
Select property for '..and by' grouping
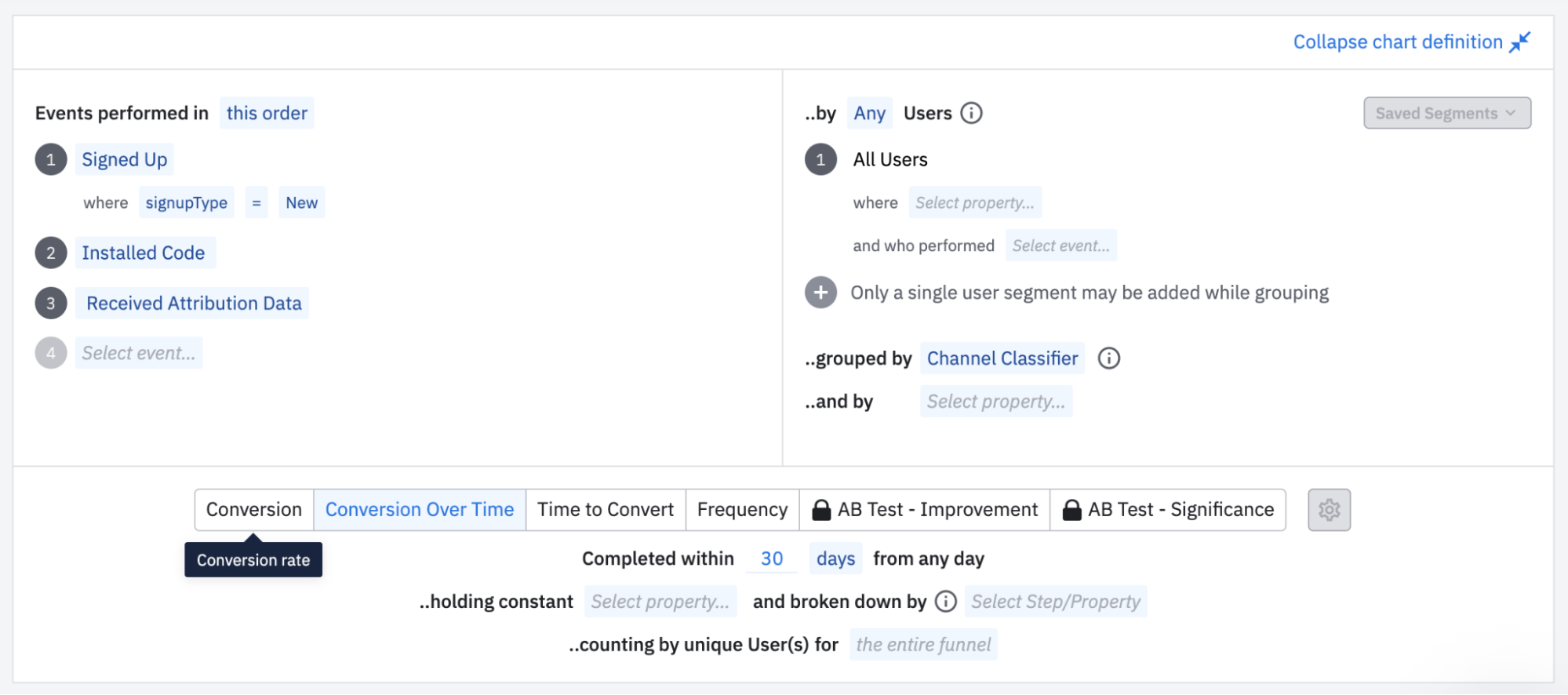click(996, 402)
